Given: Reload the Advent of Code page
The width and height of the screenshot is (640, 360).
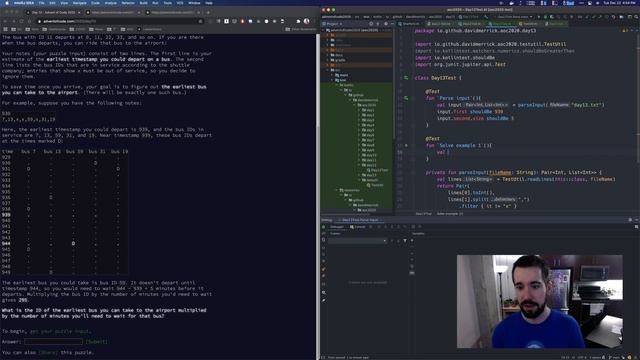Looking at the screenshot, I should pyautogui.click(x=21, y=21).
